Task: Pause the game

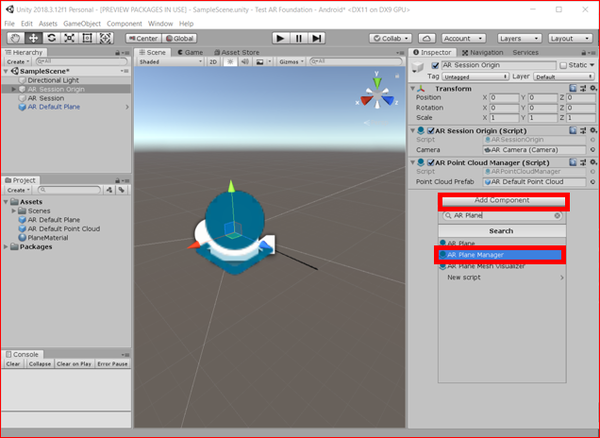Action: 298,38
